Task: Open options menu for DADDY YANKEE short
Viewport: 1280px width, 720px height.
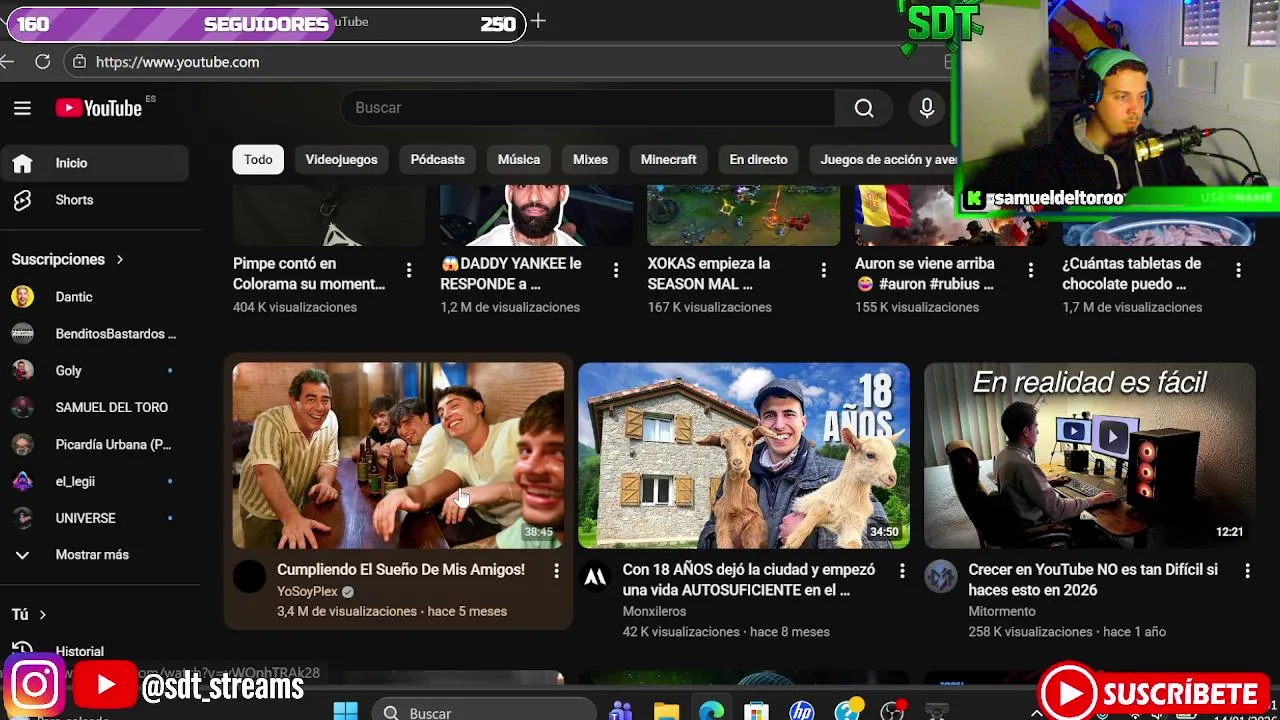Action: pos(616,270)
